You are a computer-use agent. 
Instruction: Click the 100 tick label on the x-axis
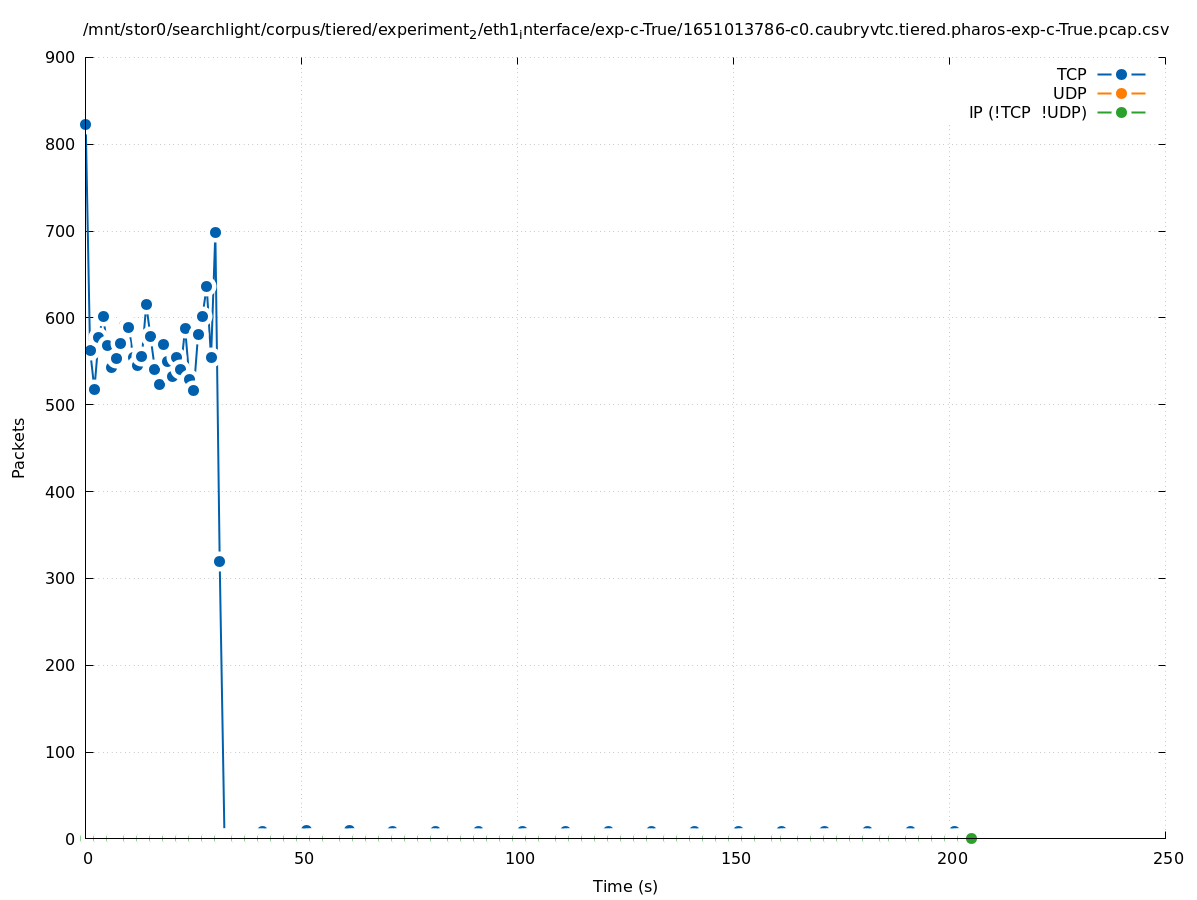click(519, 859)
